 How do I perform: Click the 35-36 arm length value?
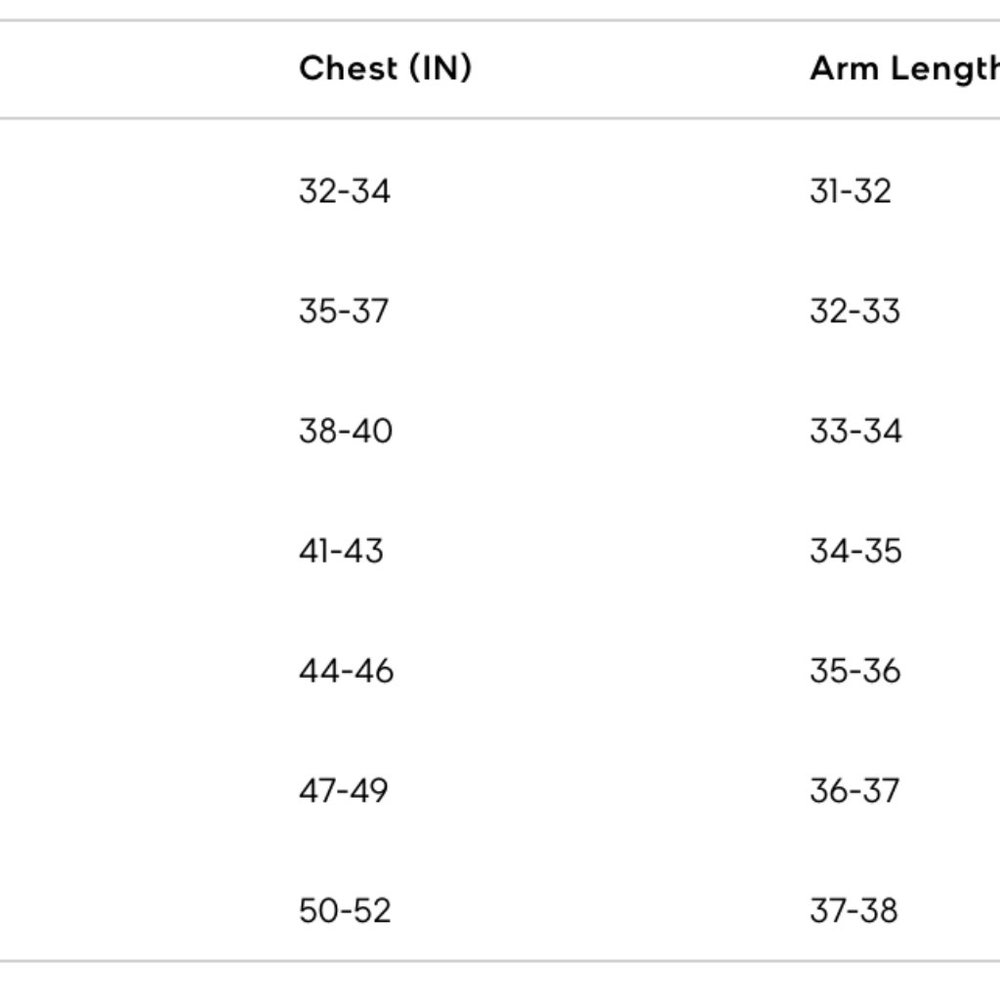[x=855, y=671]
